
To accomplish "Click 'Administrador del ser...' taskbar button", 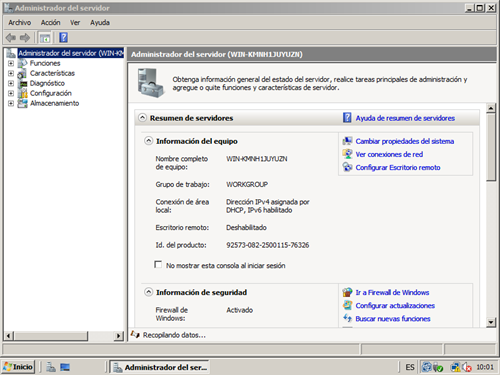I will pyautogui.click(x=160, y=367).
